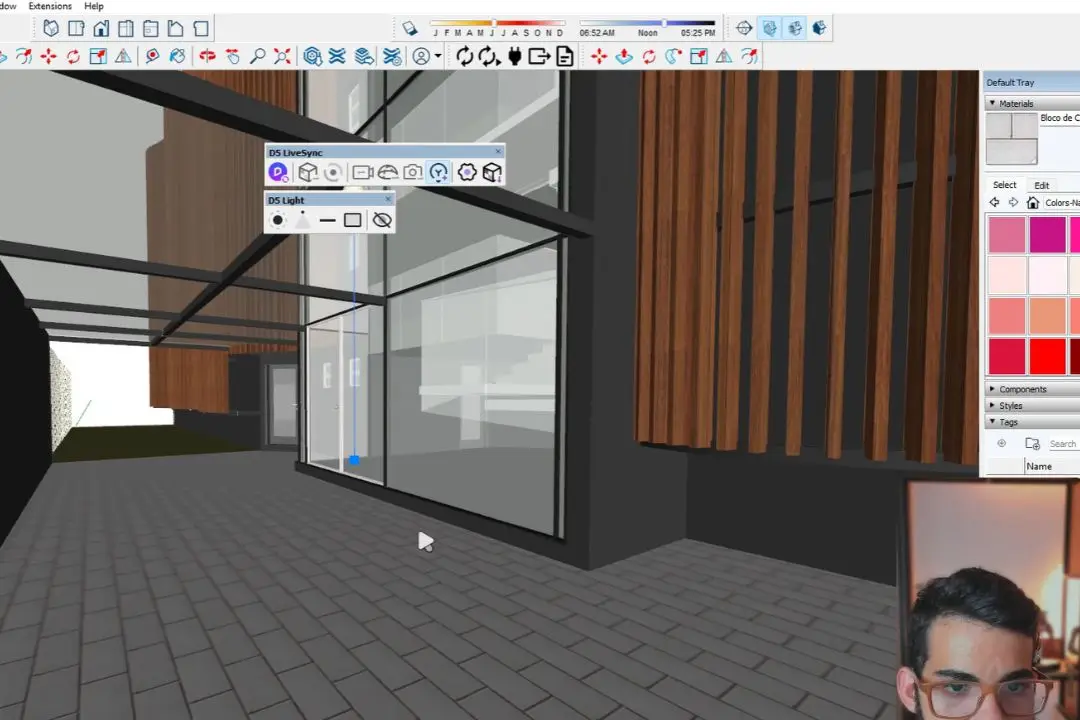Click the black document icon

tap(565, 56)
